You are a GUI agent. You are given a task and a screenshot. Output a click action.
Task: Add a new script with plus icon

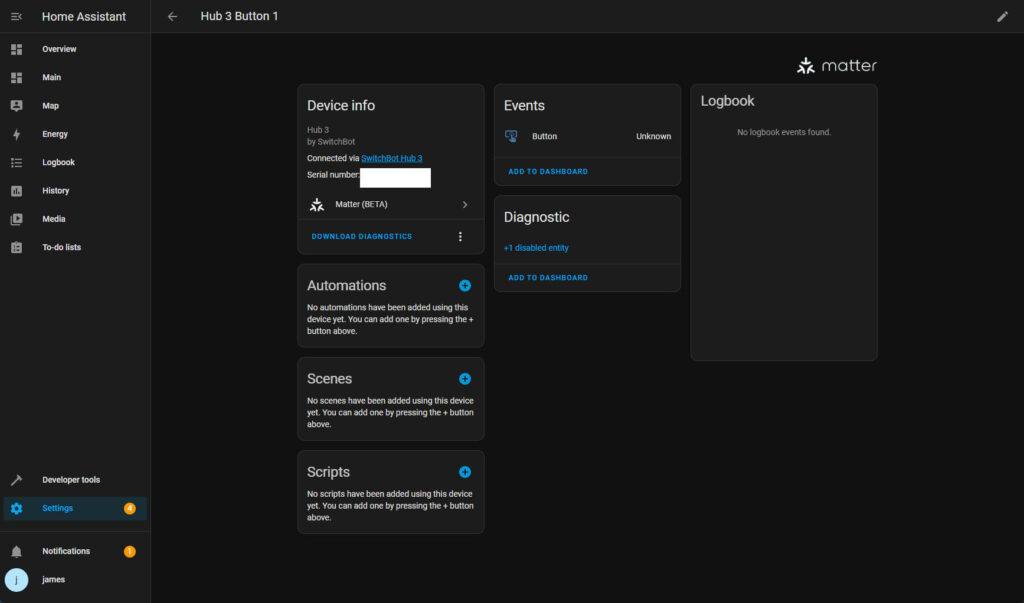(x=465, y=472)
